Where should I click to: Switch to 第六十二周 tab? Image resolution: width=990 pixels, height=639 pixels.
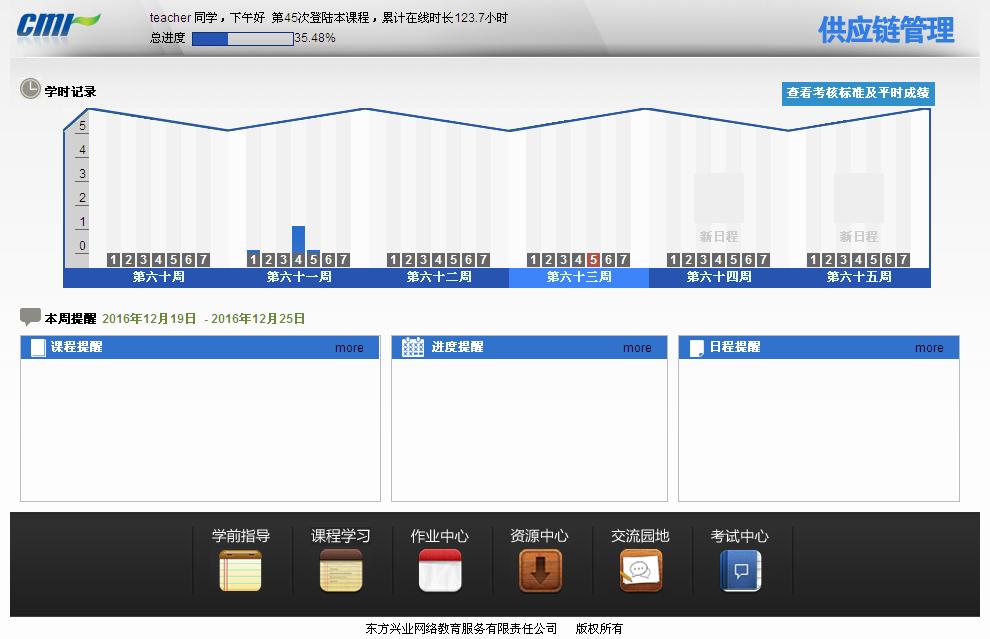(x=439, y=277)
